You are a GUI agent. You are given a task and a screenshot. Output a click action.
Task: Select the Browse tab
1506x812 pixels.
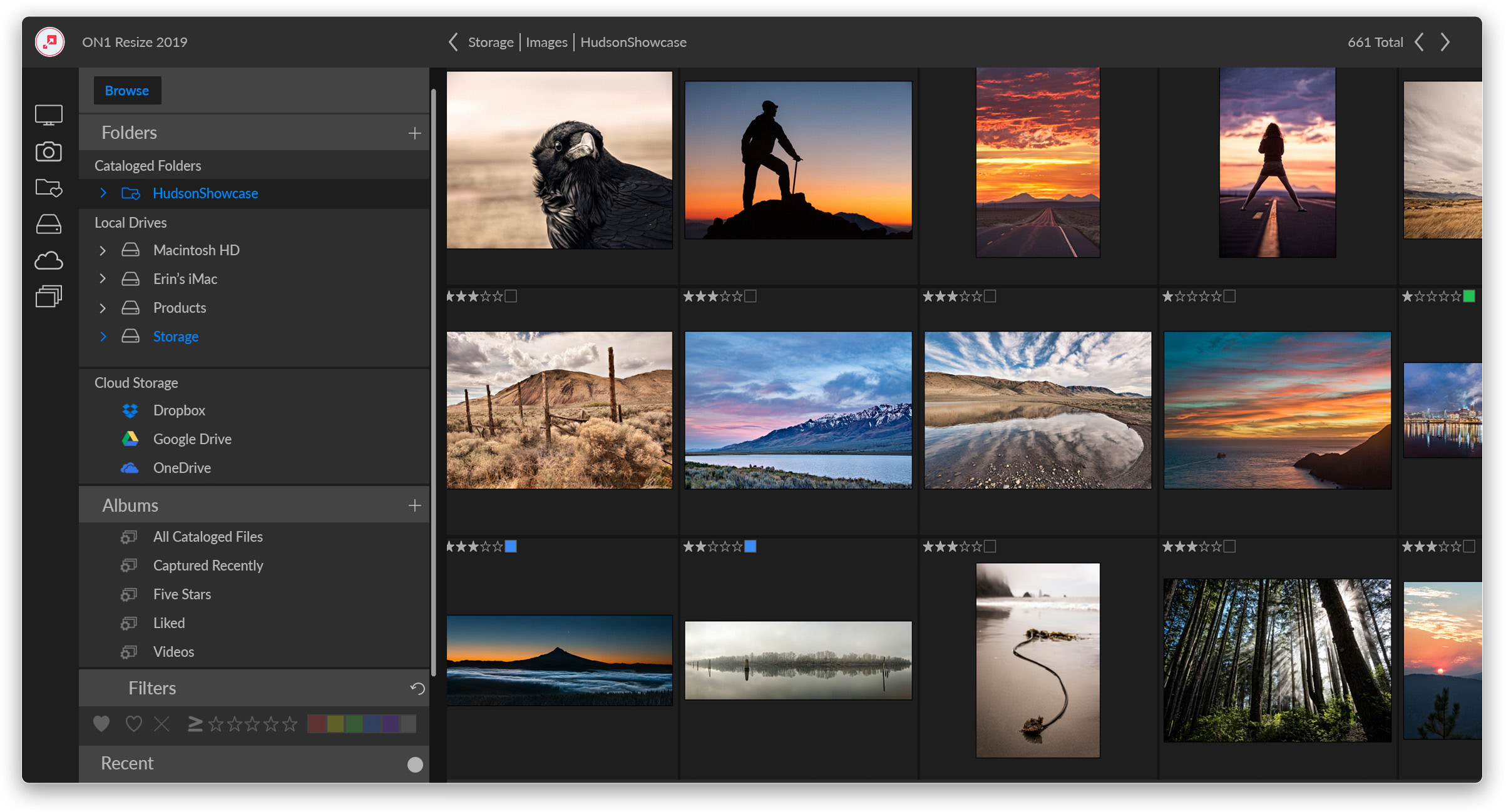coord(127,91)
